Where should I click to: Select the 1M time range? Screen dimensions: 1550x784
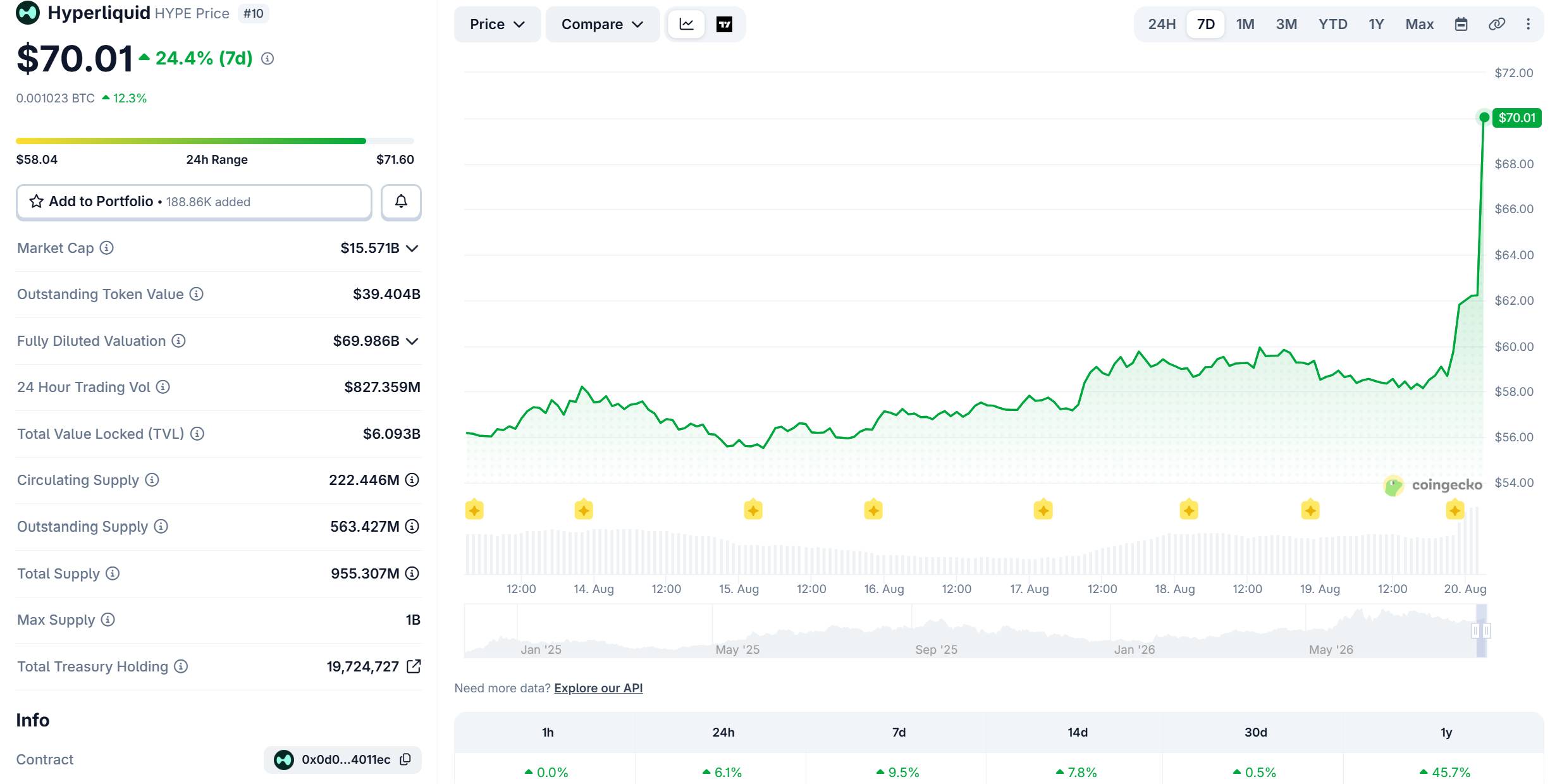[x=1245, y=24]
